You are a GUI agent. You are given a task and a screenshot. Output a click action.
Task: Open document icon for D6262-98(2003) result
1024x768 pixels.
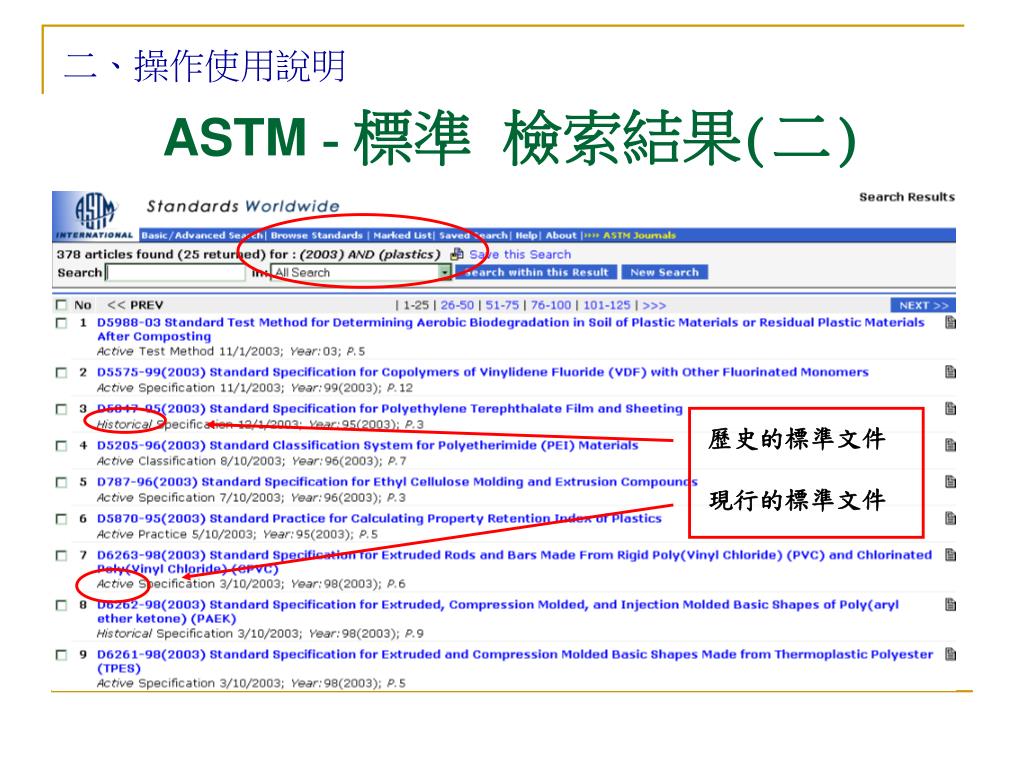tap(950, 604)
